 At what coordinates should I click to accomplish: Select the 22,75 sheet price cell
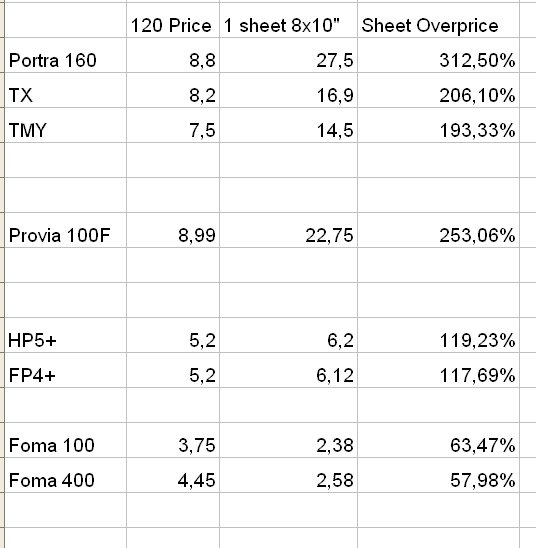pos(288,230)
